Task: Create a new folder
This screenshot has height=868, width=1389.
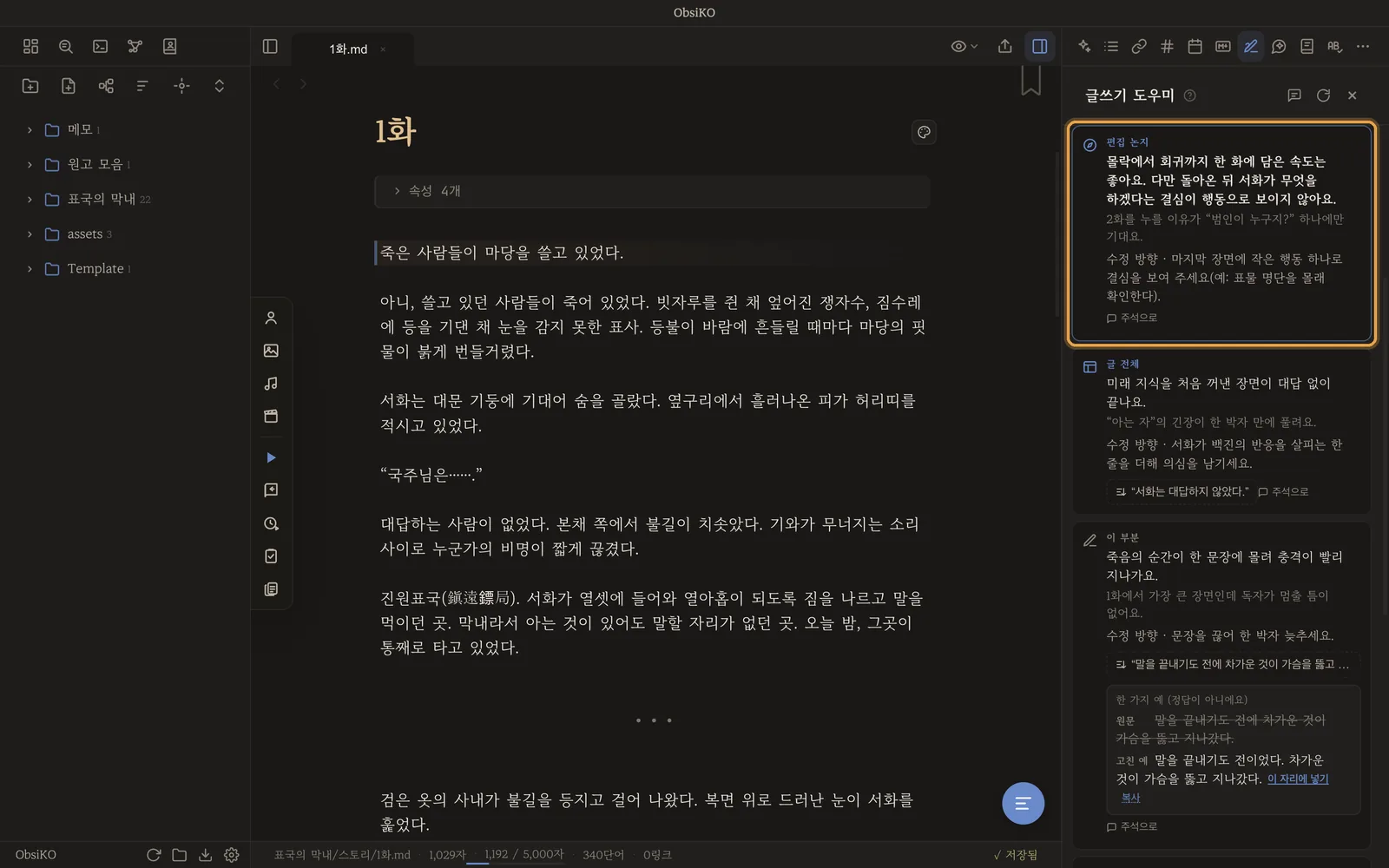Action: (x=30, y=85)
